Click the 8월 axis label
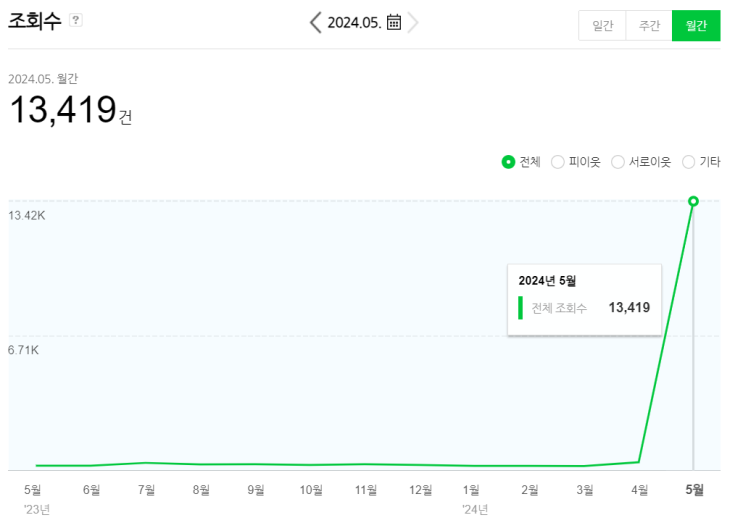 pyautogui.click(x=201, y=490)
